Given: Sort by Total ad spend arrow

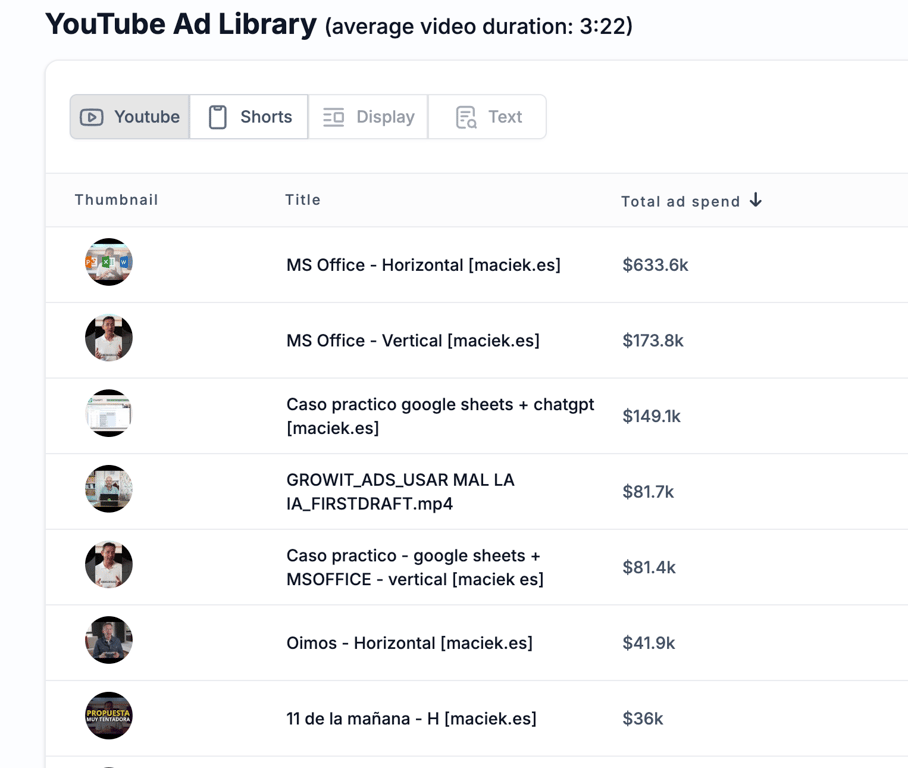Looking at the screenshot, I should 756,200.
